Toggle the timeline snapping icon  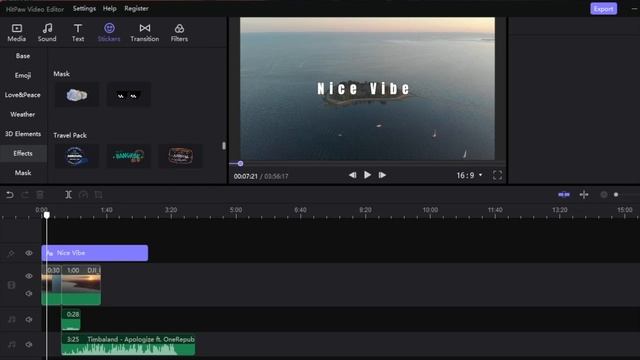click(564, 195)
